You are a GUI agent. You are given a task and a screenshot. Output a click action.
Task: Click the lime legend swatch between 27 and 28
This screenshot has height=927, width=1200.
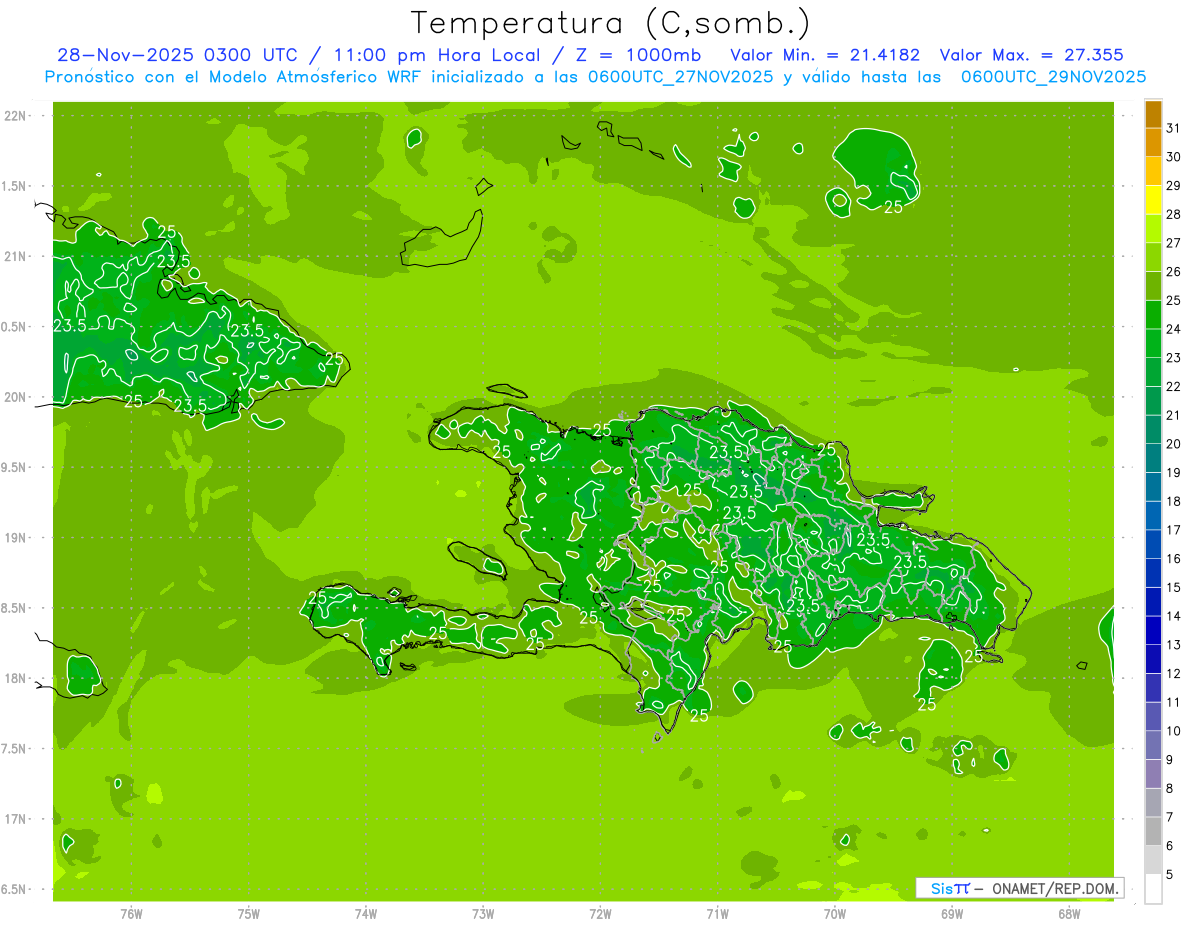[1153, 229]
